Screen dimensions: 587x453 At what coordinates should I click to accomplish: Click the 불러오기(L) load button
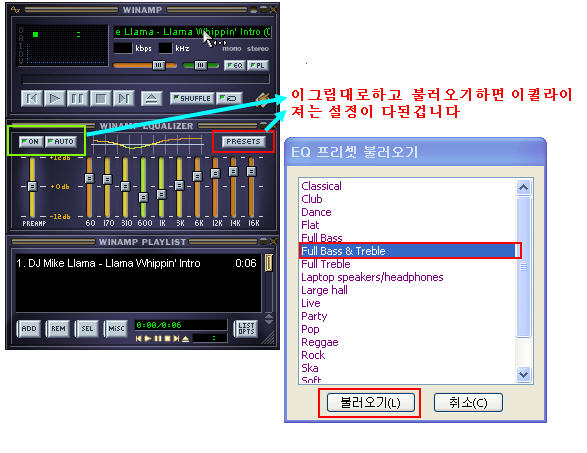tap(371, 403)
